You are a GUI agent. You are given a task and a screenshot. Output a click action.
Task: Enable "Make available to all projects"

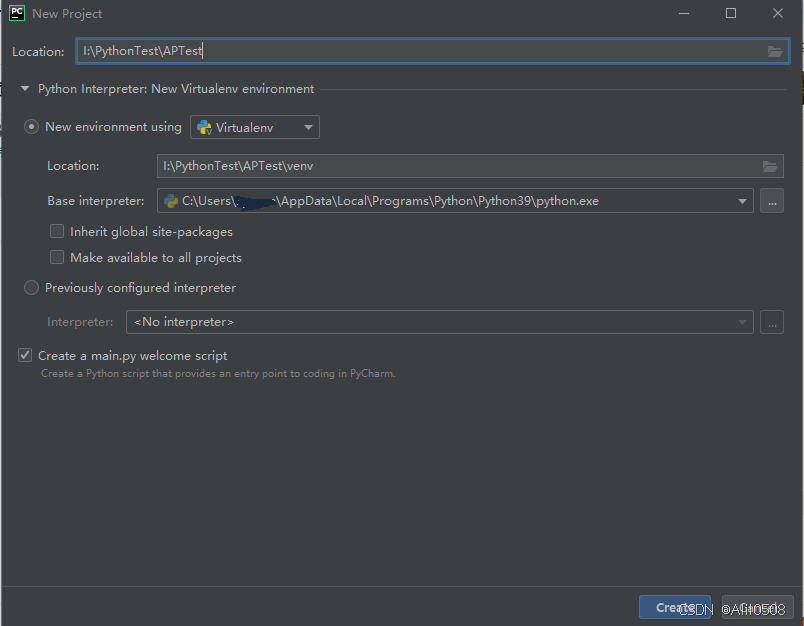click(x=57, y=257)
